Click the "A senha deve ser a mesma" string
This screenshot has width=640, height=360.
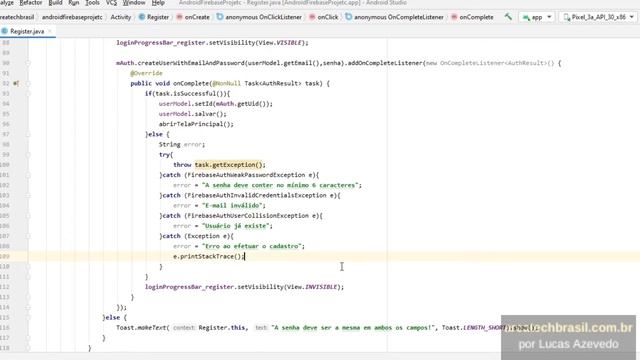pyautogui.click(x=354, y=327)
